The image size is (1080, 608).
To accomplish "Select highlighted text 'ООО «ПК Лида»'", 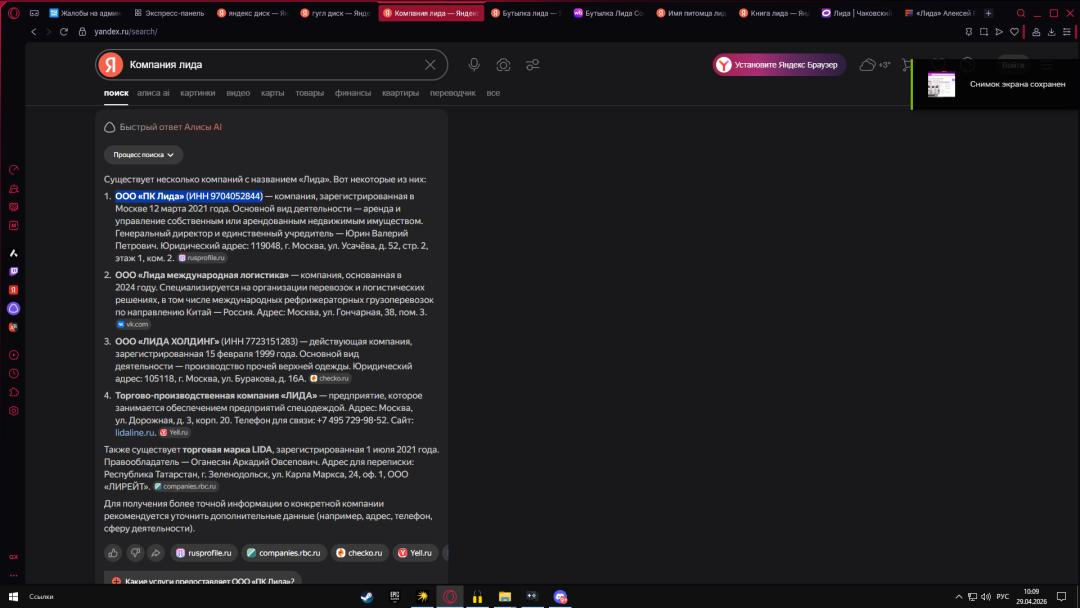I will [x=149, y=196].
